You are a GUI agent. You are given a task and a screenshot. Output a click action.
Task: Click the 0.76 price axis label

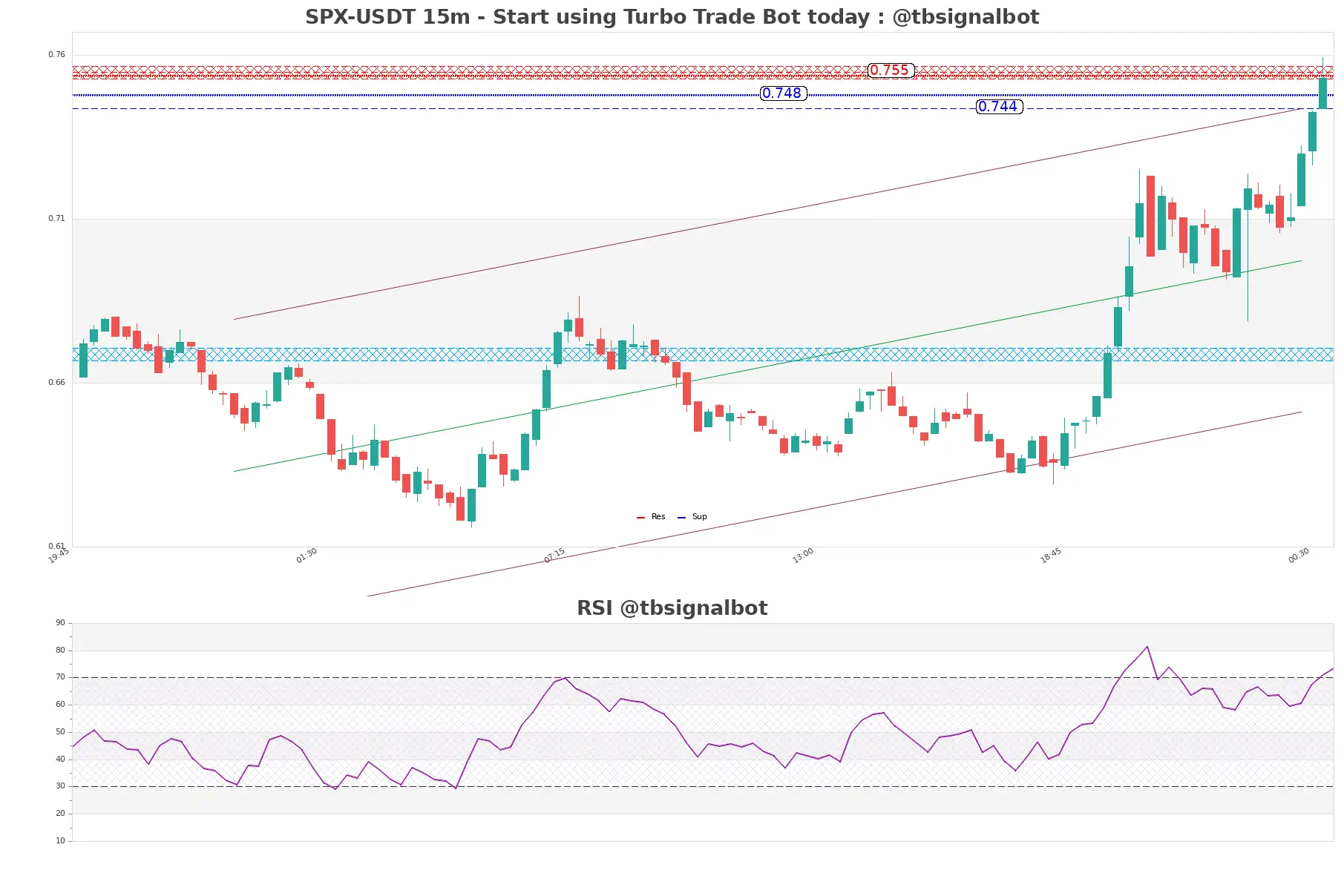(56, 55)
